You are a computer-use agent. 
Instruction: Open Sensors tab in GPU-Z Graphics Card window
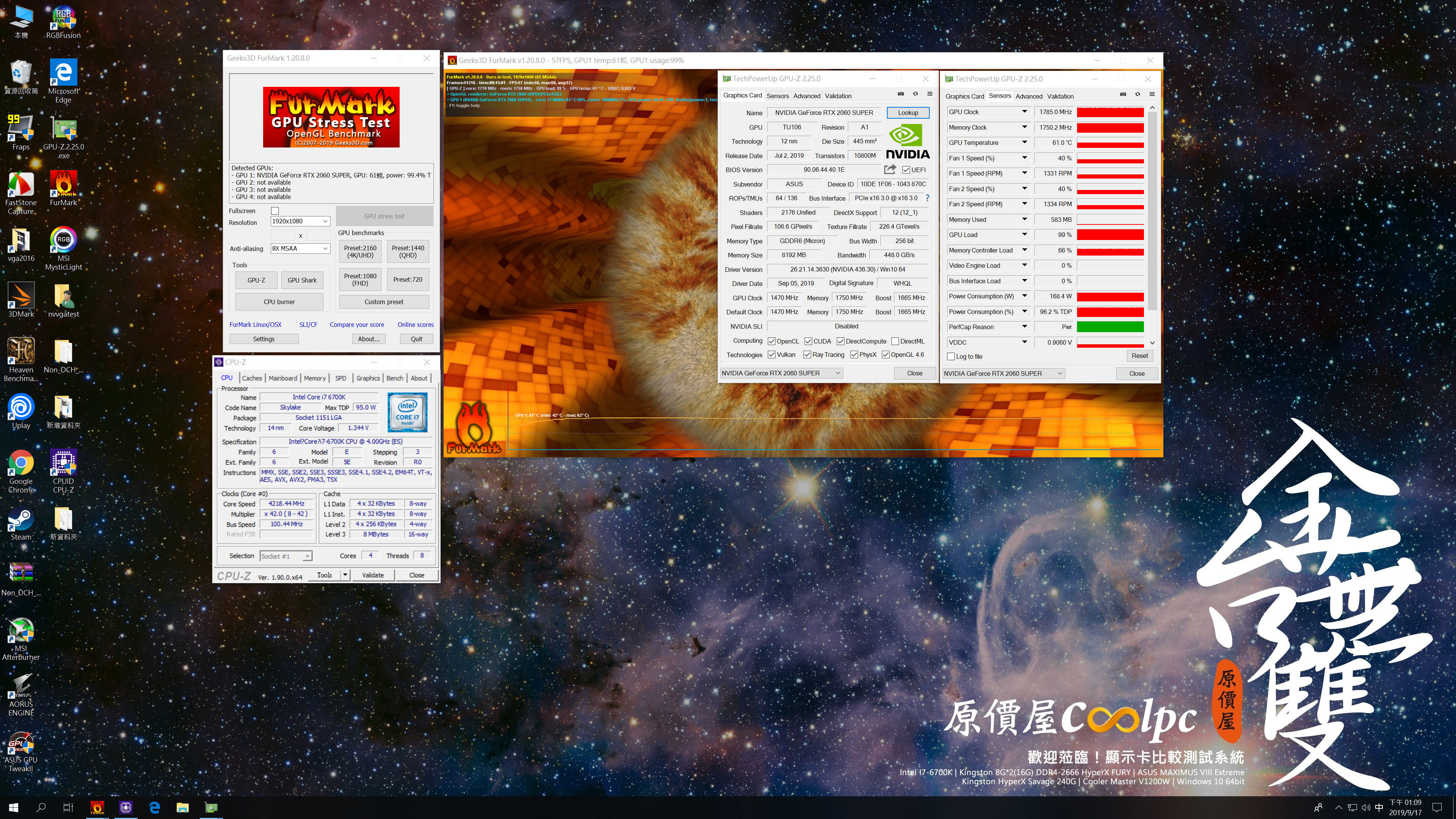click(777, 96)
